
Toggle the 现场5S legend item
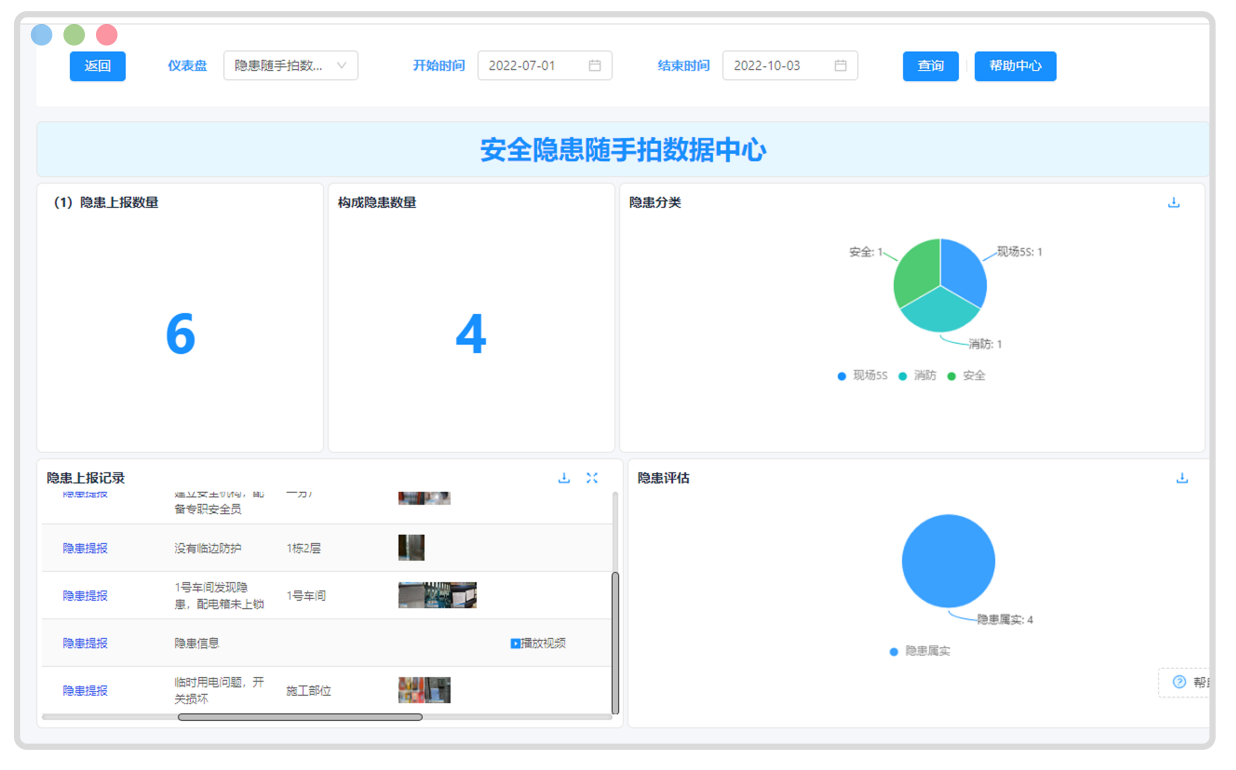pyautogui.click(x=857, y=375)
